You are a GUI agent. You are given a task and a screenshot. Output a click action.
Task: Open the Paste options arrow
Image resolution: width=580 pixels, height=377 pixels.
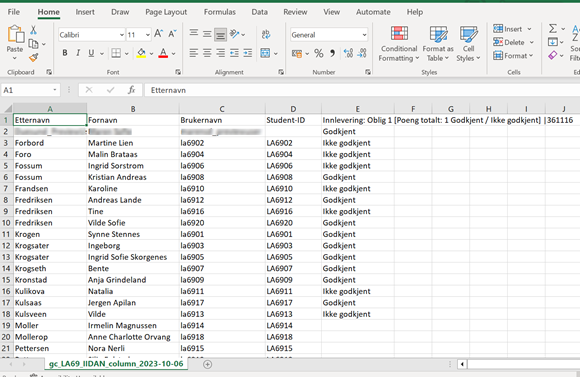15,58
